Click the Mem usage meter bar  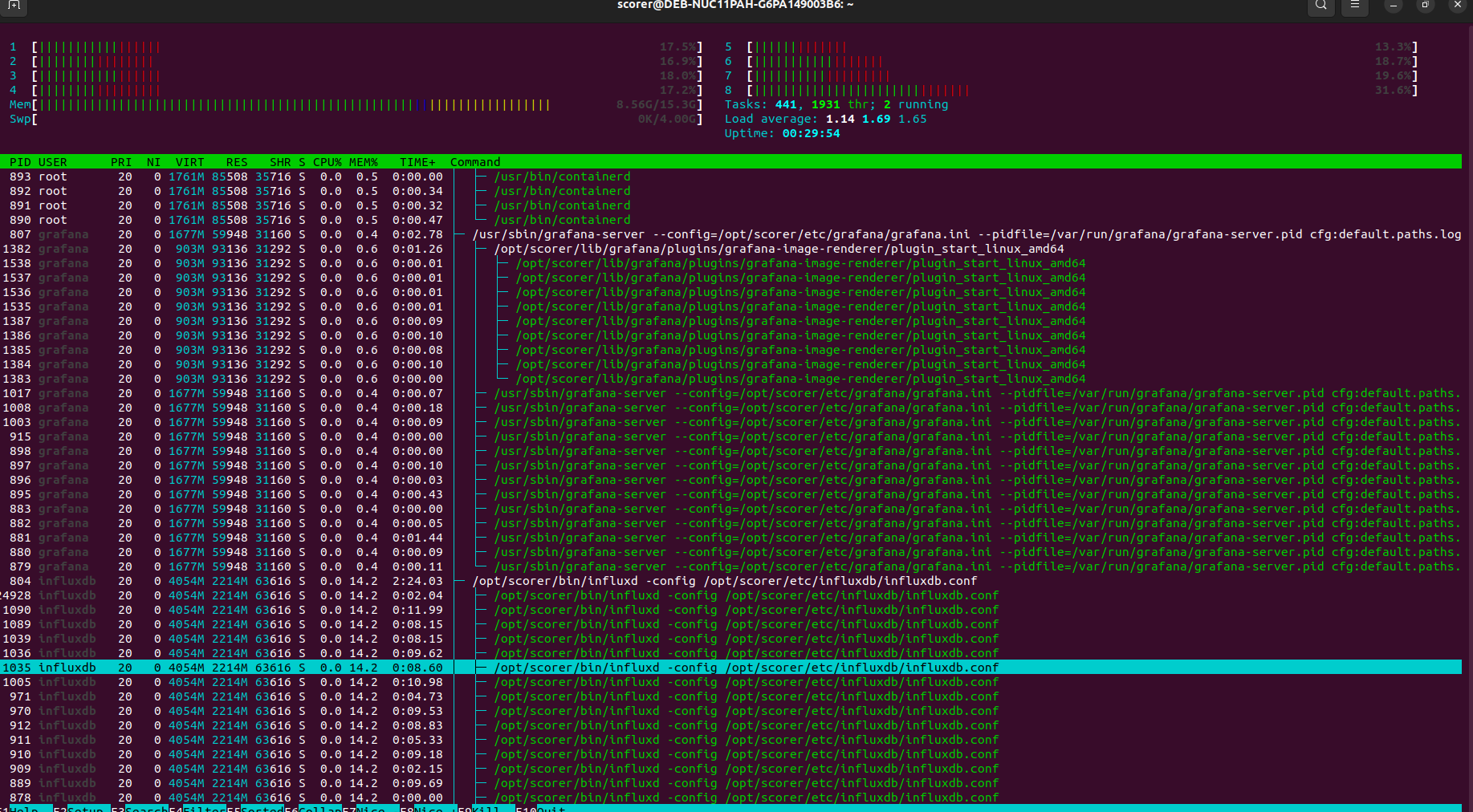pos(356,105)
